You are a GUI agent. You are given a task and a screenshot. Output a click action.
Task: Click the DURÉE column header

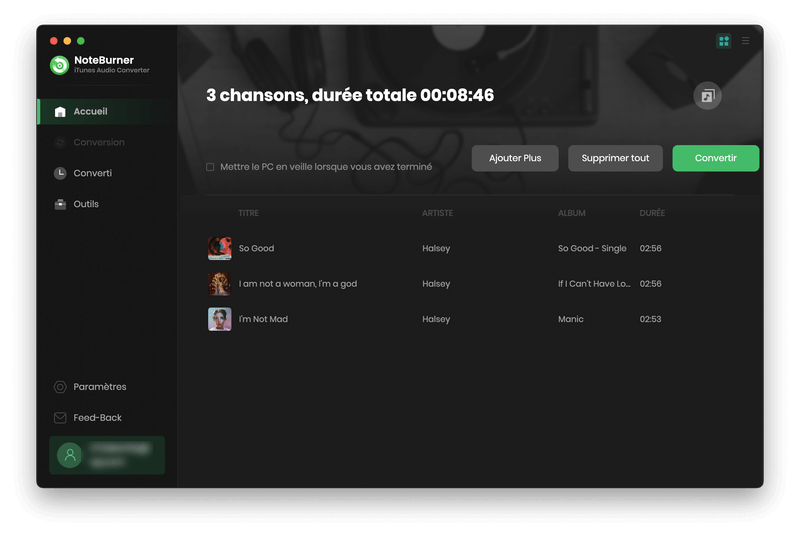[652, 213]
